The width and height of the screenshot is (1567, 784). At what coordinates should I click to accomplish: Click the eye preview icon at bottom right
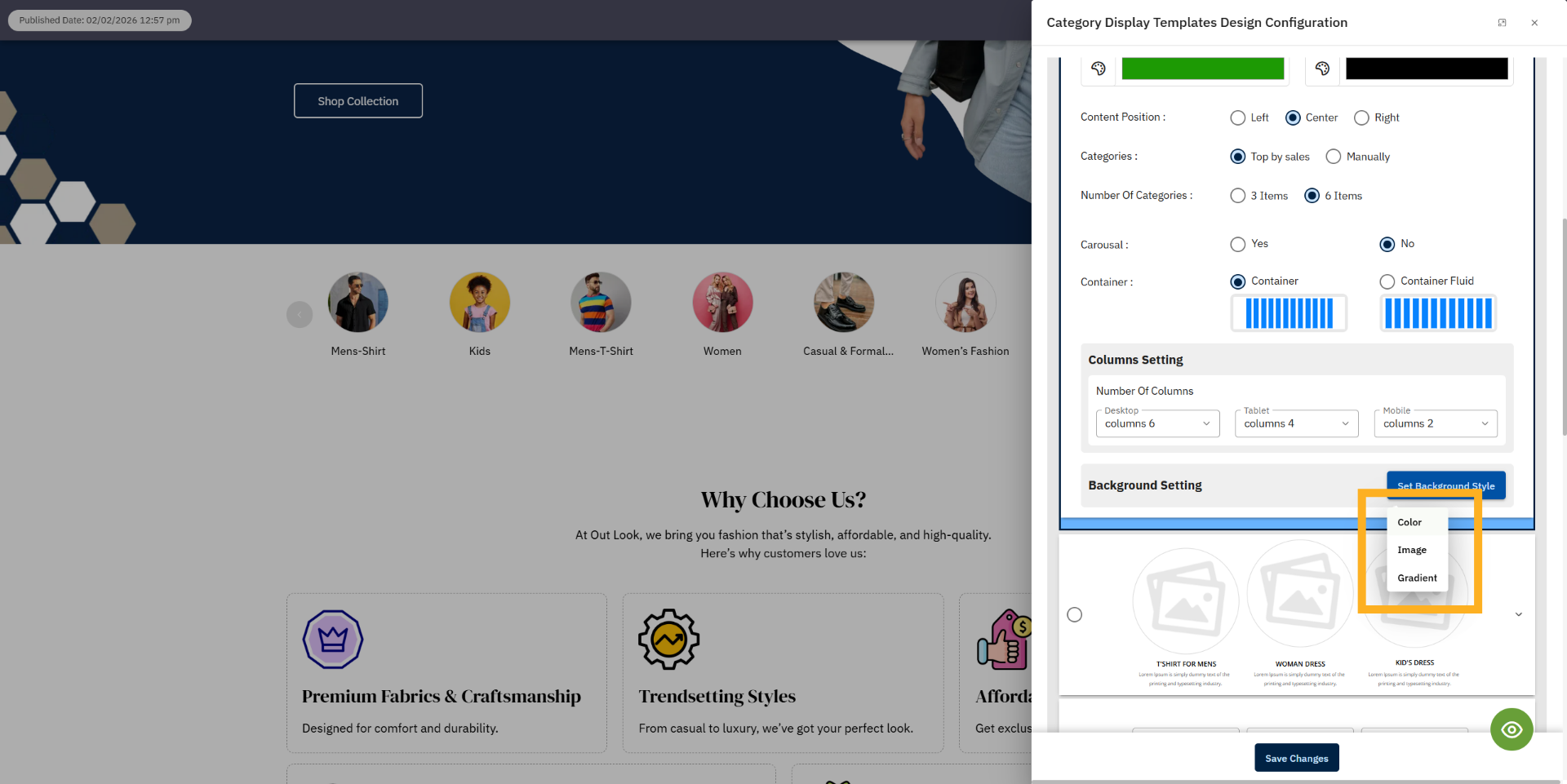[1512, 729]
